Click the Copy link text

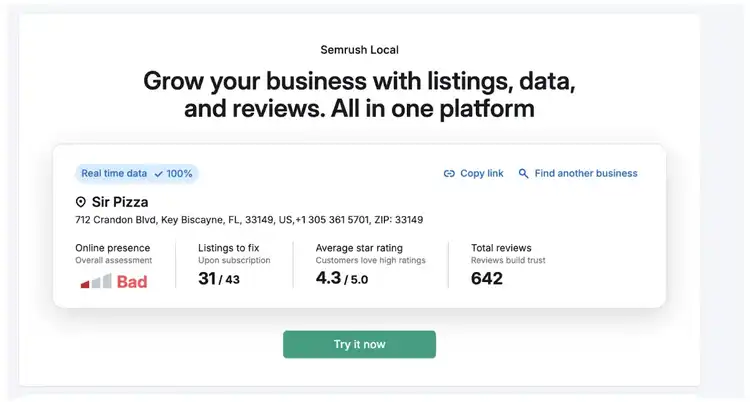[x=482, y=173]
